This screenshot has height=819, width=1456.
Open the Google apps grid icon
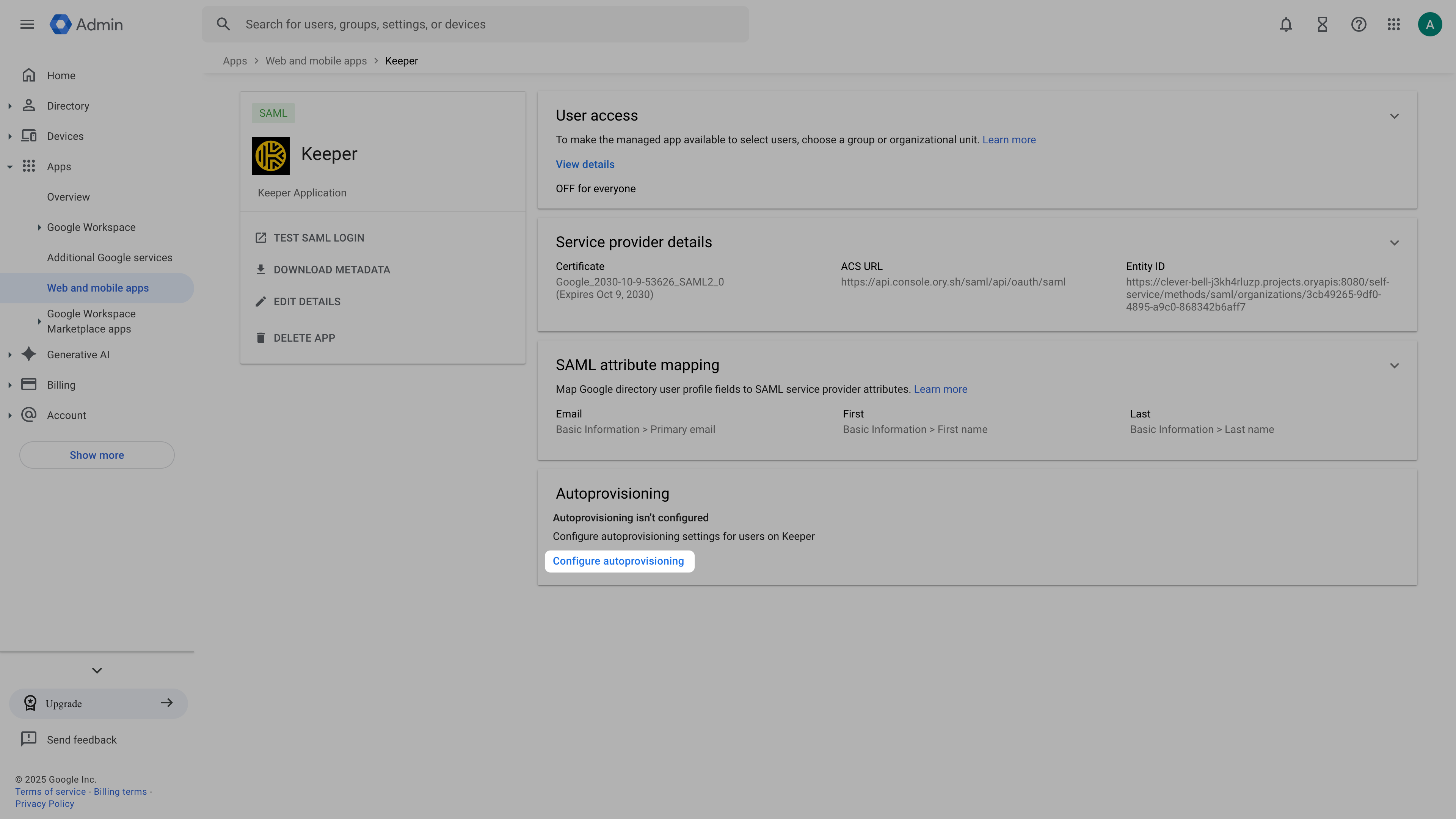pos(1394,24)
